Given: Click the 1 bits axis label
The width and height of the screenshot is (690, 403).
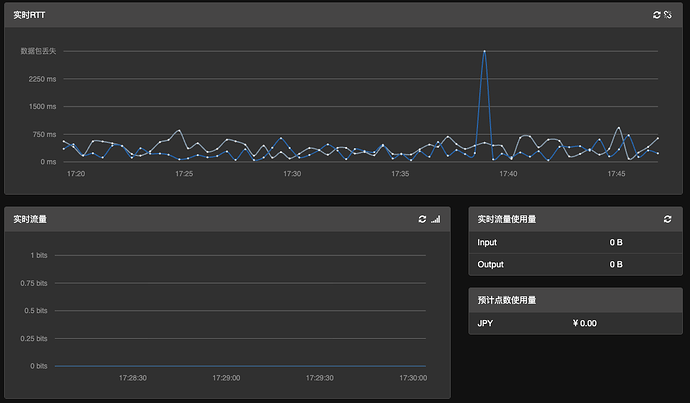Looking at the screenshot, I should [x=39, y=255].
